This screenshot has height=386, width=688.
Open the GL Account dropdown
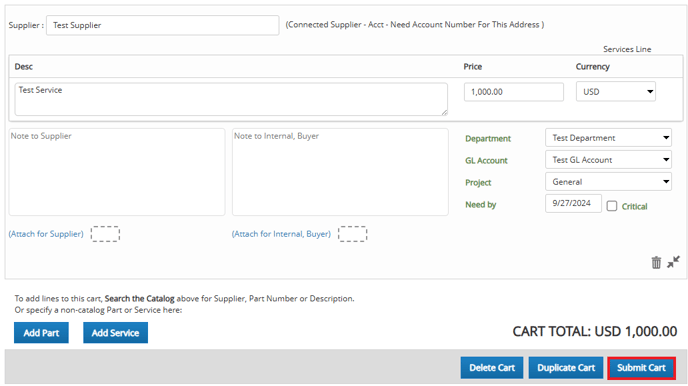coord(608,160)
